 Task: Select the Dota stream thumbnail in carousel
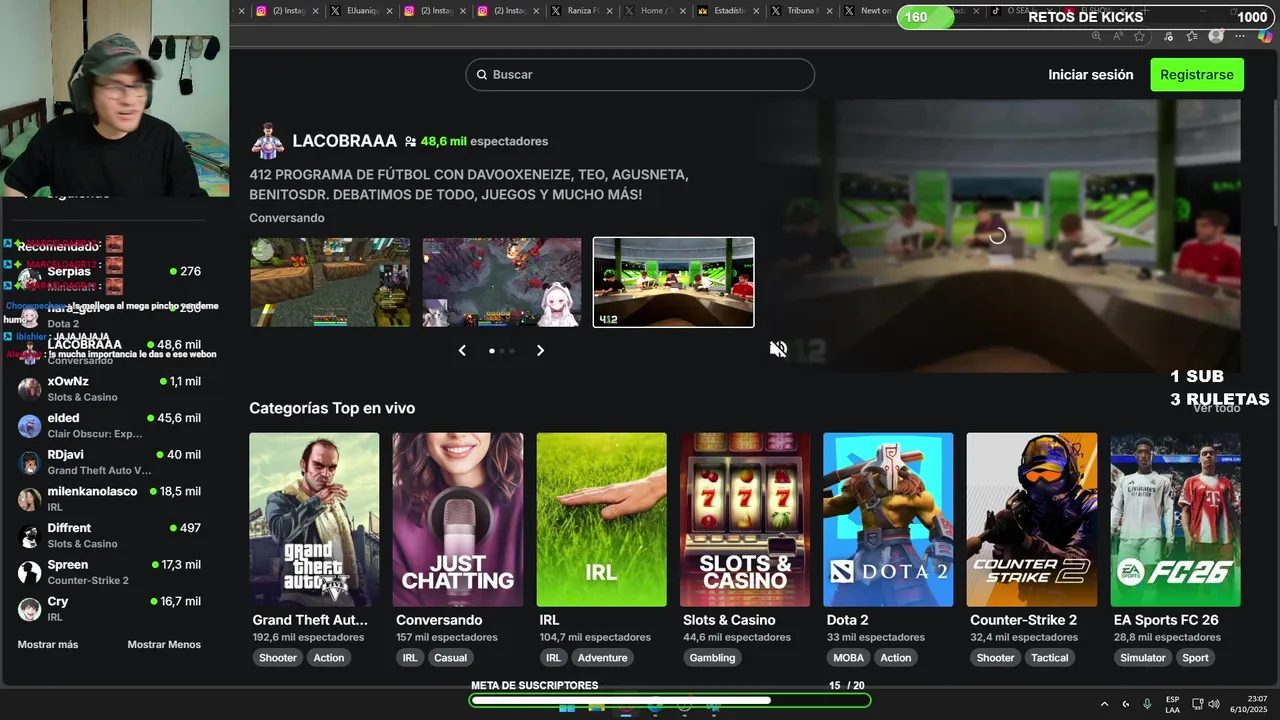coord(502,282)
